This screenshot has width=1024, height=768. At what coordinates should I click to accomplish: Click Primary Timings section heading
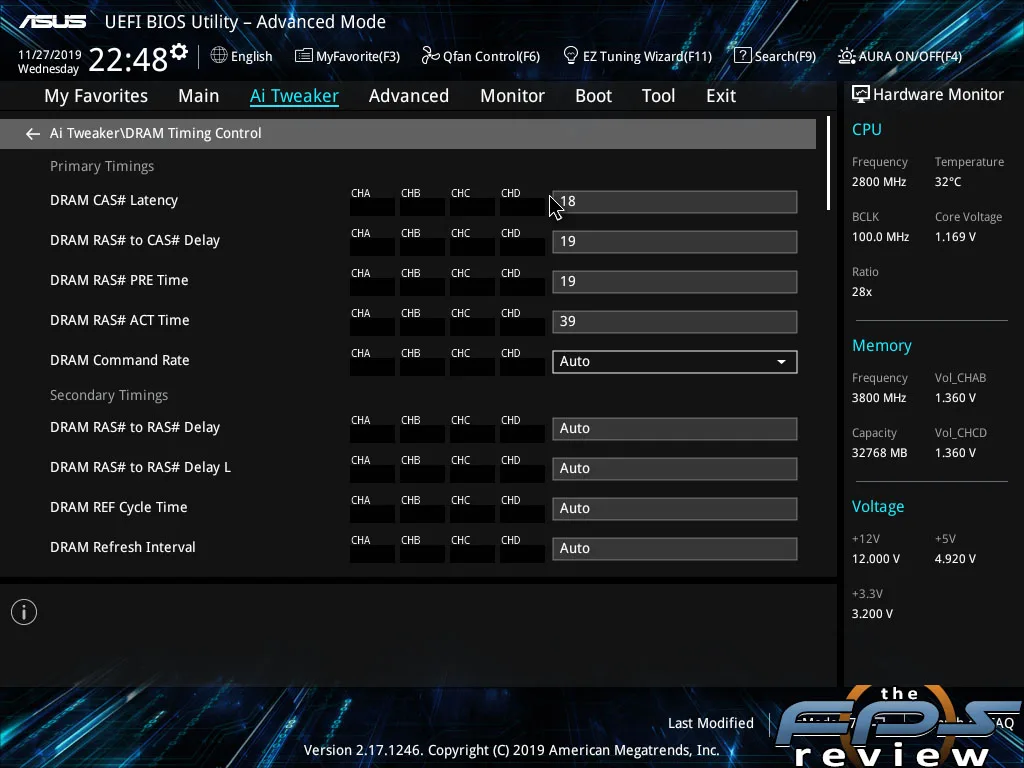102,166
